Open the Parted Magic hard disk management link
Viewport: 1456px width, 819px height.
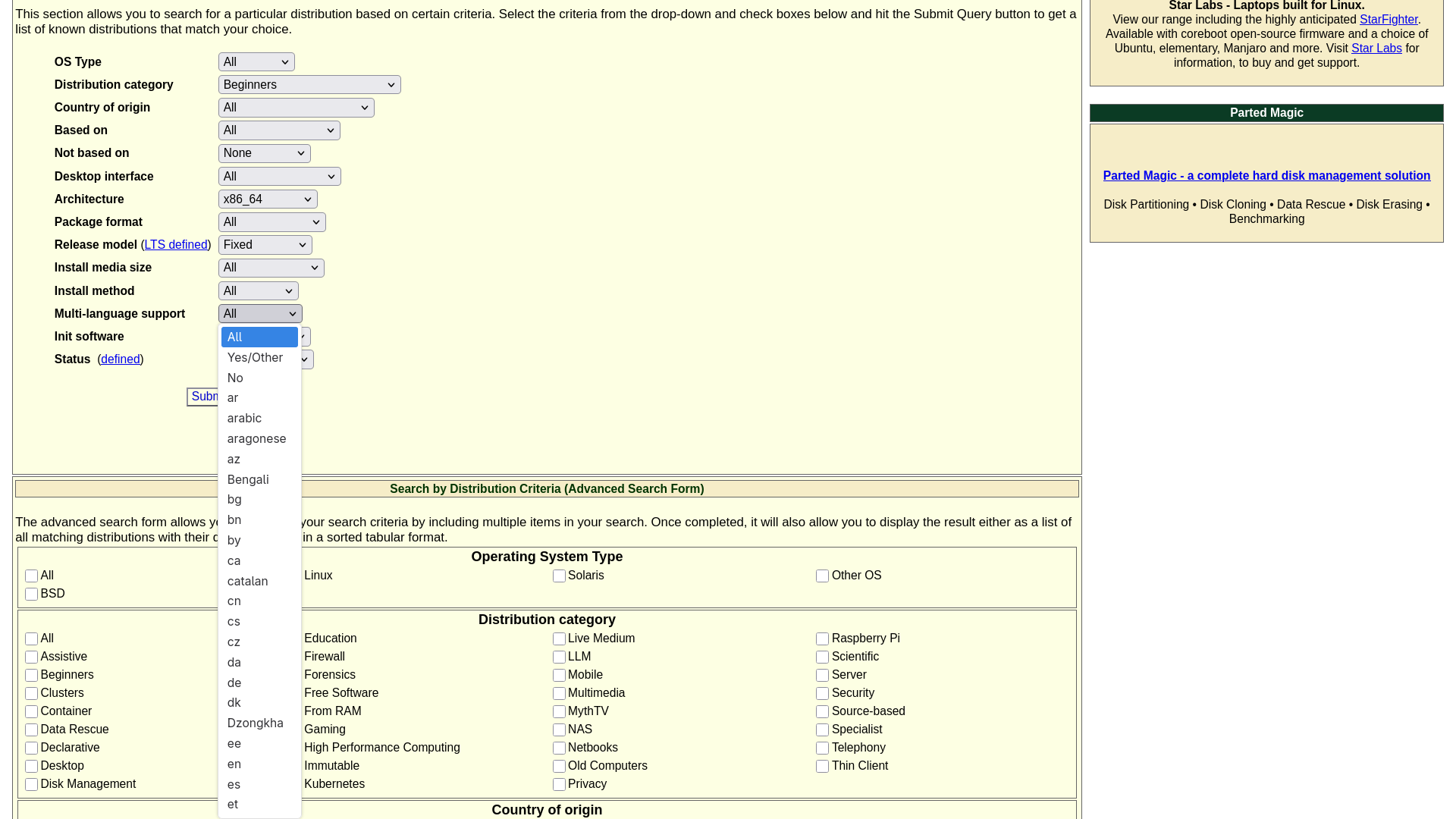point(1266,175)
